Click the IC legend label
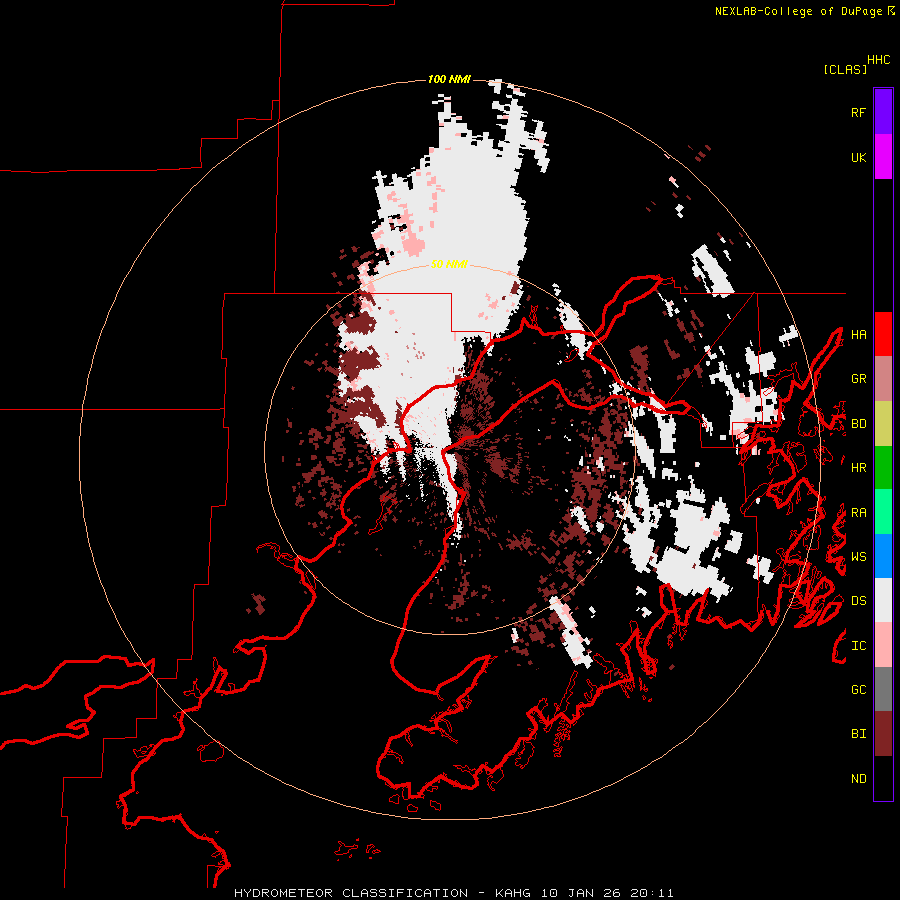 pyautogui.click(x=858, y=646)
